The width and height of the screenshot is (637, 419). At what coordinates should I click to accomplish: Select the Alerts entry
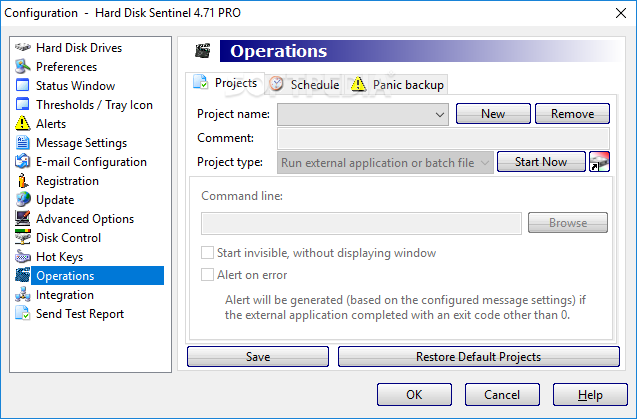(51, 124)
